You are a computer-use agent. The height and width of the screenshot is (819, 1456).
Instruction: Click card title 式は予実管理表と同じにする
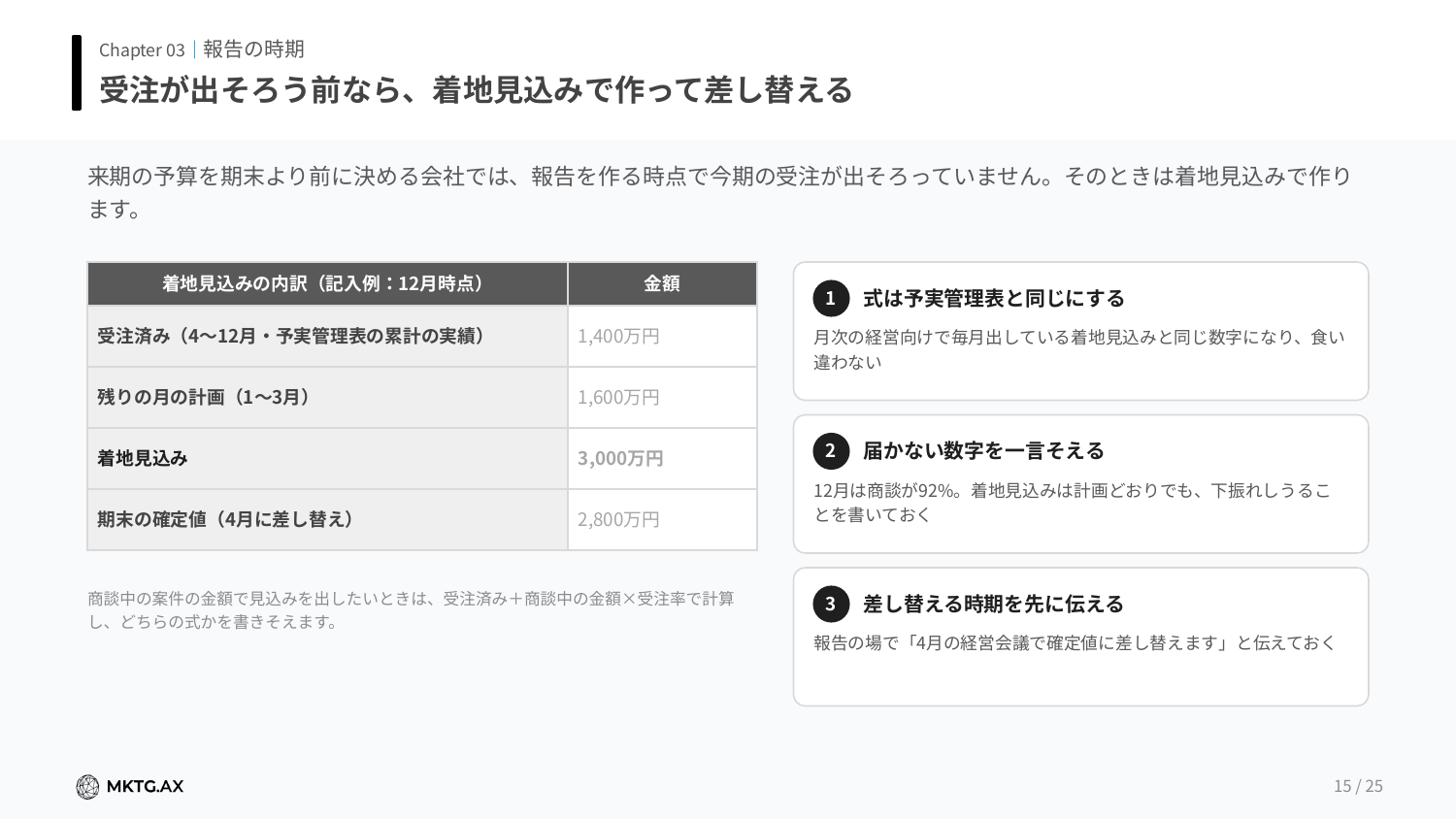994,298
